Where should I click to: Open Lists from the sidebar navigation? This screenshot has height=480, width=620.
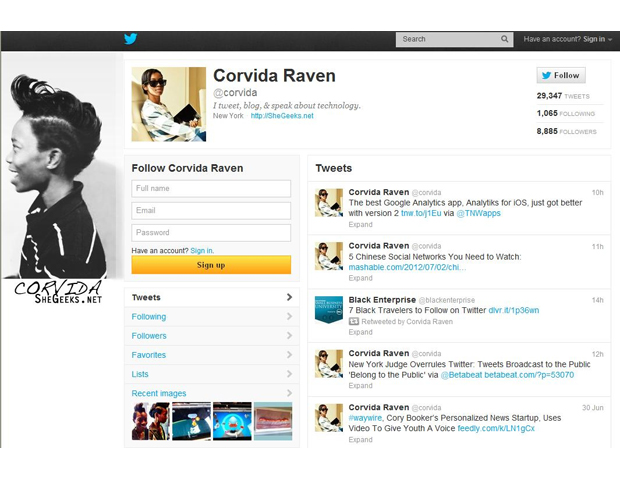(140, 374)
